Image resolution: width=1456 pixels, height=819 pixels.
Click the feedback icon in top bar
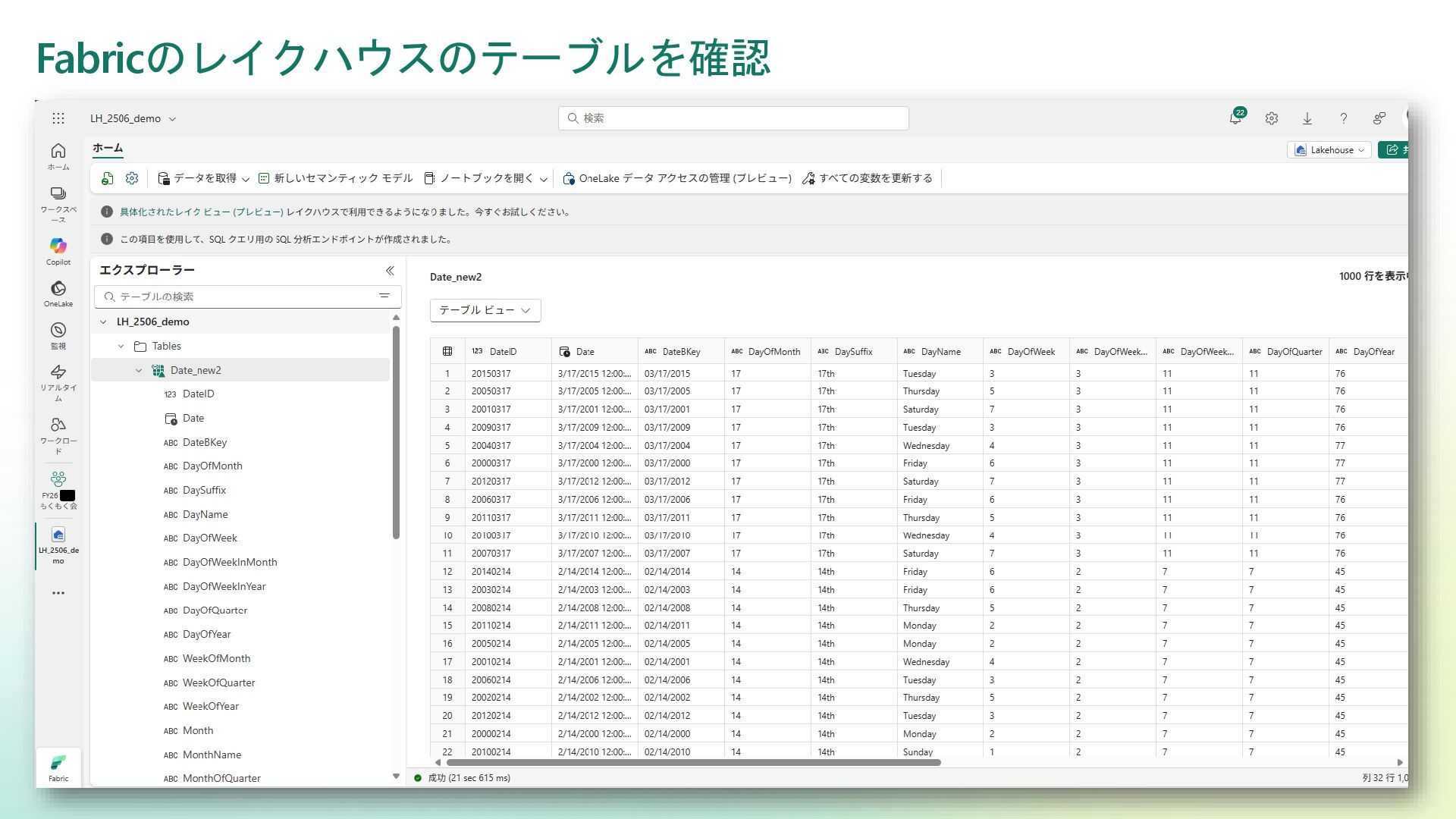[1379, 118]
